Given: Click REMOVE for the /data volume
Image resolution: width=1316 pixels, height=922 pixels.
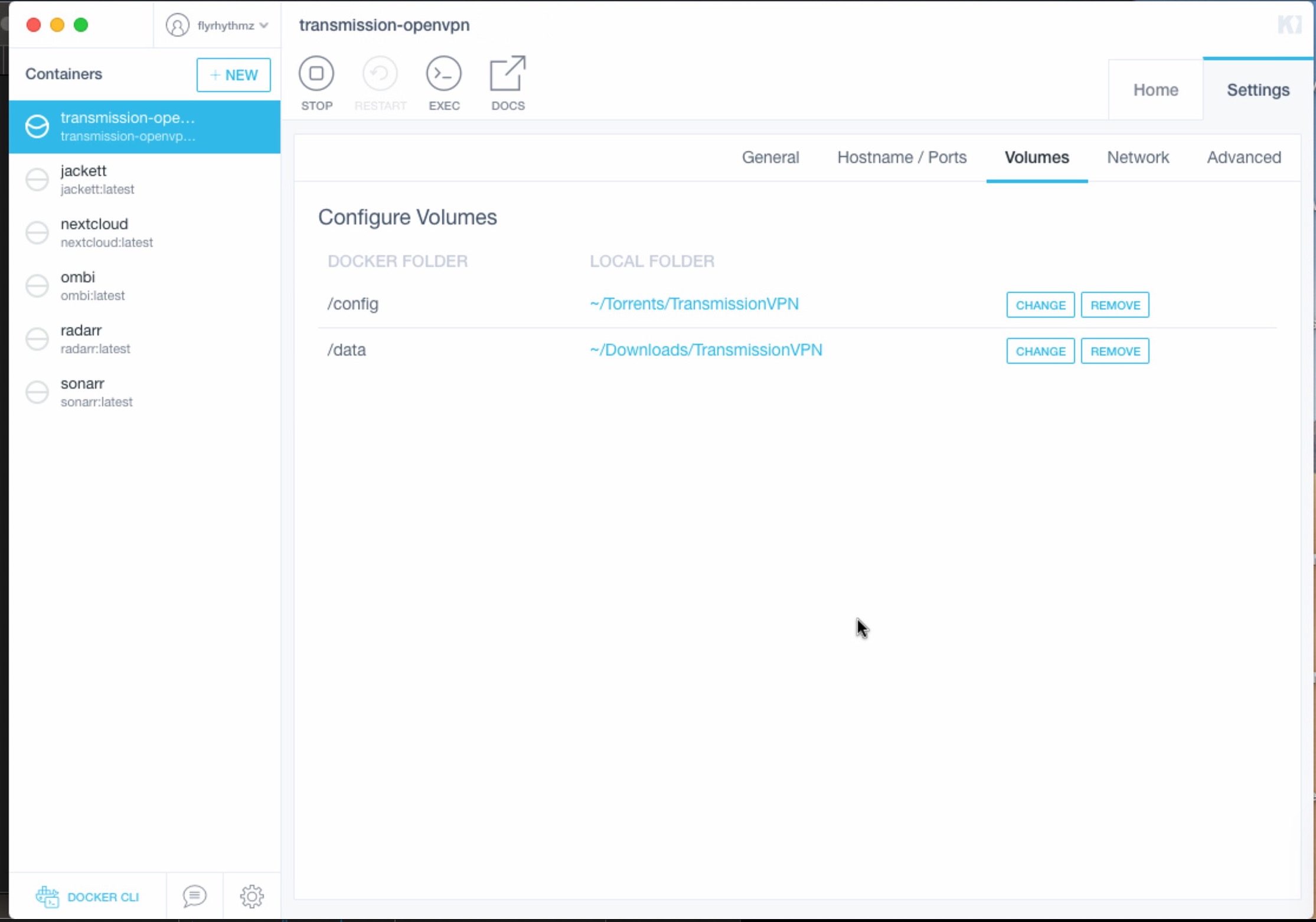Looking at the screenshot, I should click(1115, 351).
